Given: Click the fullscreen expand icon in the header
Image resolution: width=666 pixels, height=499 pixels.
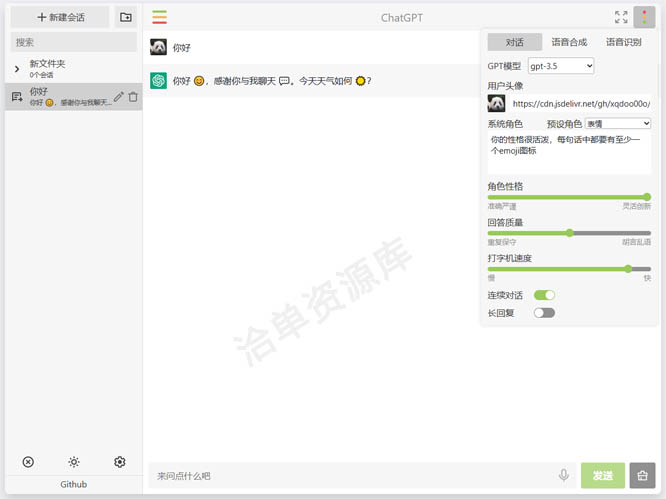Looking at the screenshot, I should coord(621,17).
